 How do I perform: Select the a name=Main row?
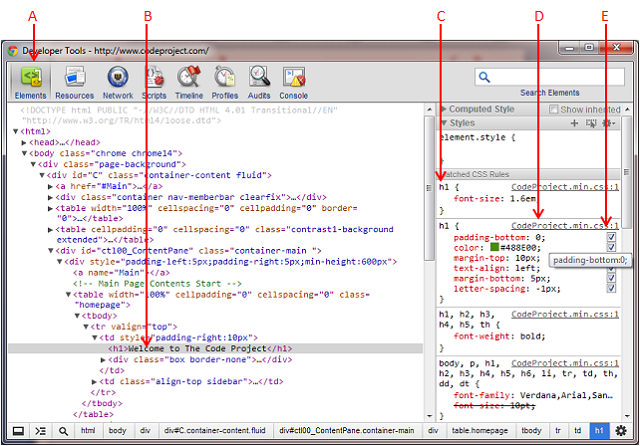tap(121, 273)
